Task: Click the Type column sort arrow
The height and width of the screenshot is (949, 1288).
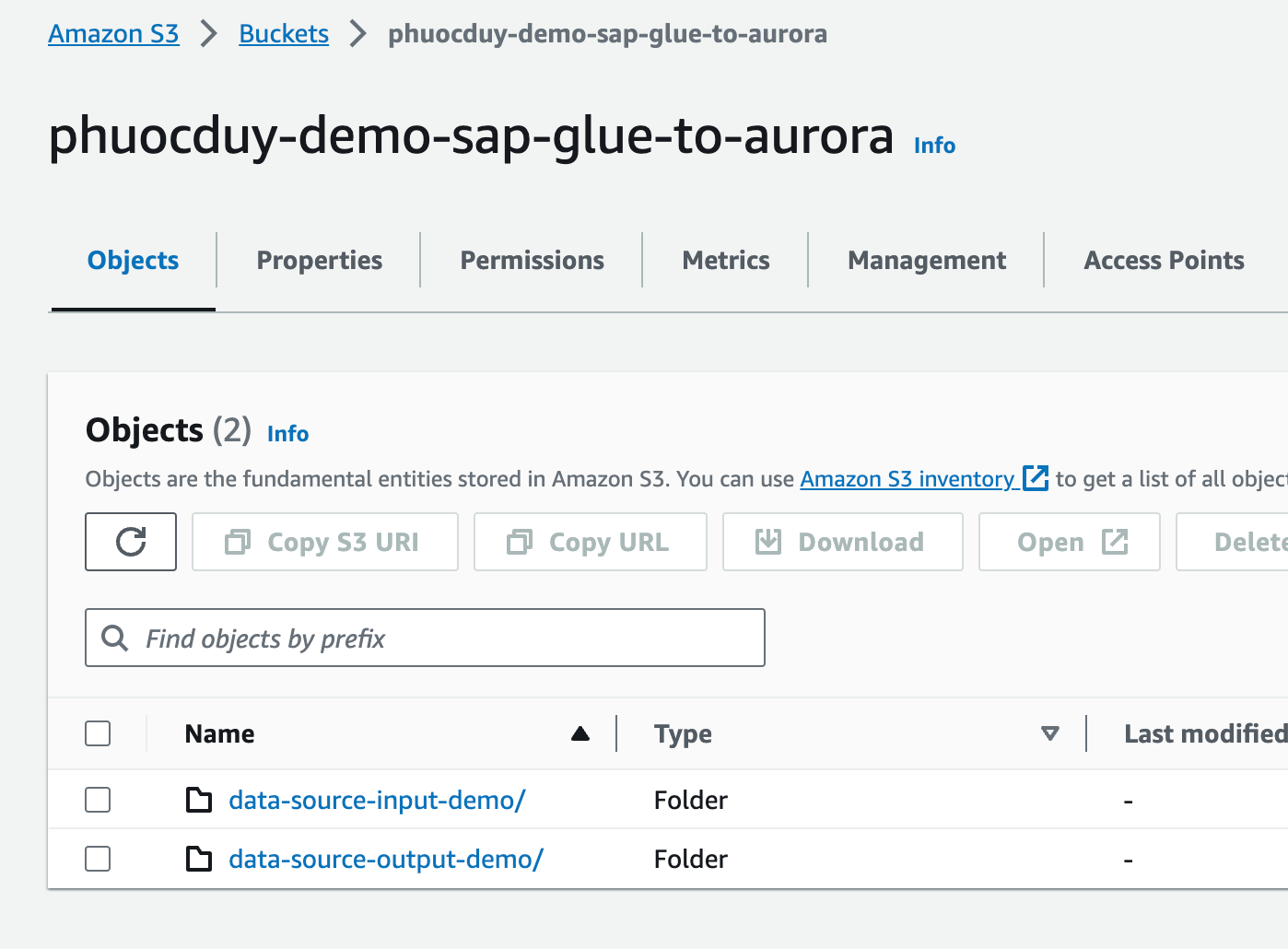Action: point(1049,733)
